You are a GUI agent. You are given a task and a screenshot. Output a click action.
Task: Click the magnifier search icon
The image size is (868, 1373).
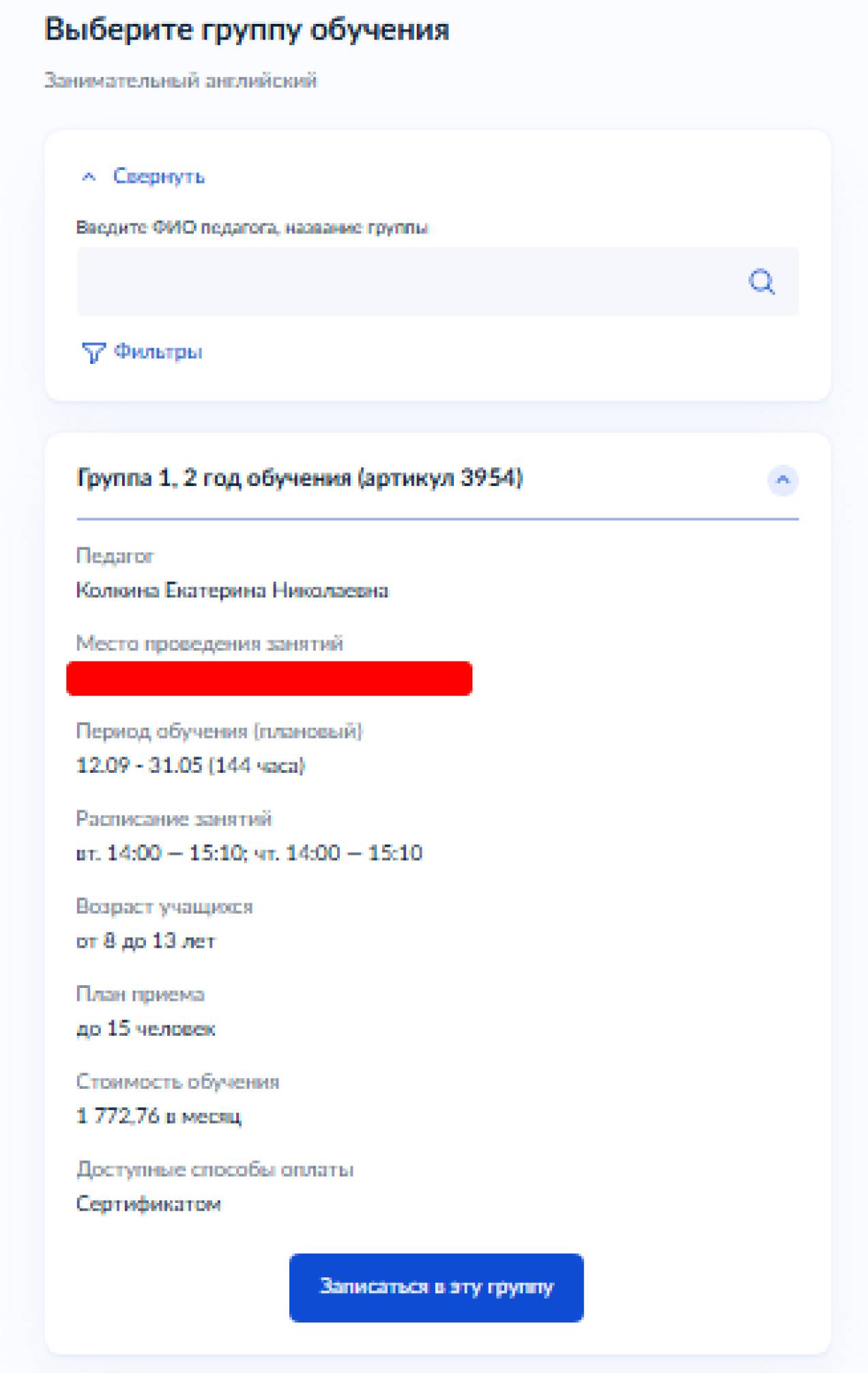761,281
